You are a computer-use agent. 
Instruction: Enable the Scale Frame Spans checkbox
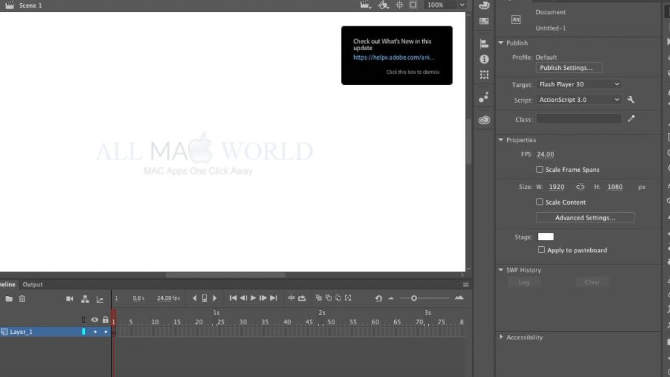pyautogui.click(x=540, y=169)
